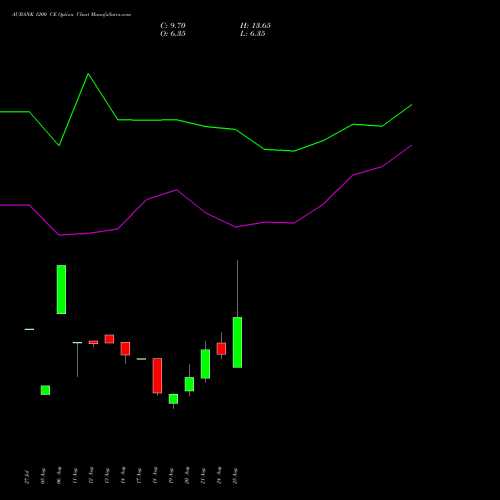Click the peak of the green line
This screenshot has height=500, width=500.
[88, 74]
